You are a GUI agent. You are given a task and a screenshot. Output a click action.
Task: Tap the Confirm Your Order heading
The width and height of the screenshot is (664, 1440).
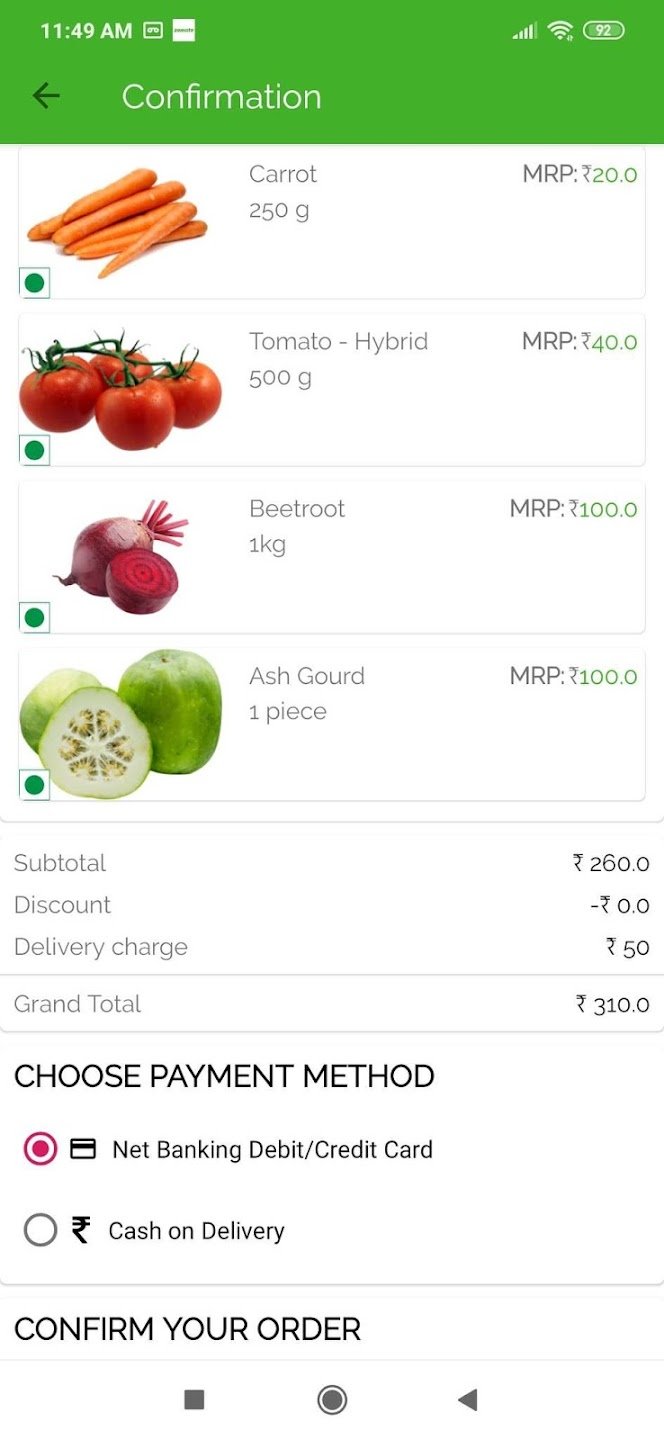tap(187, 1329)
